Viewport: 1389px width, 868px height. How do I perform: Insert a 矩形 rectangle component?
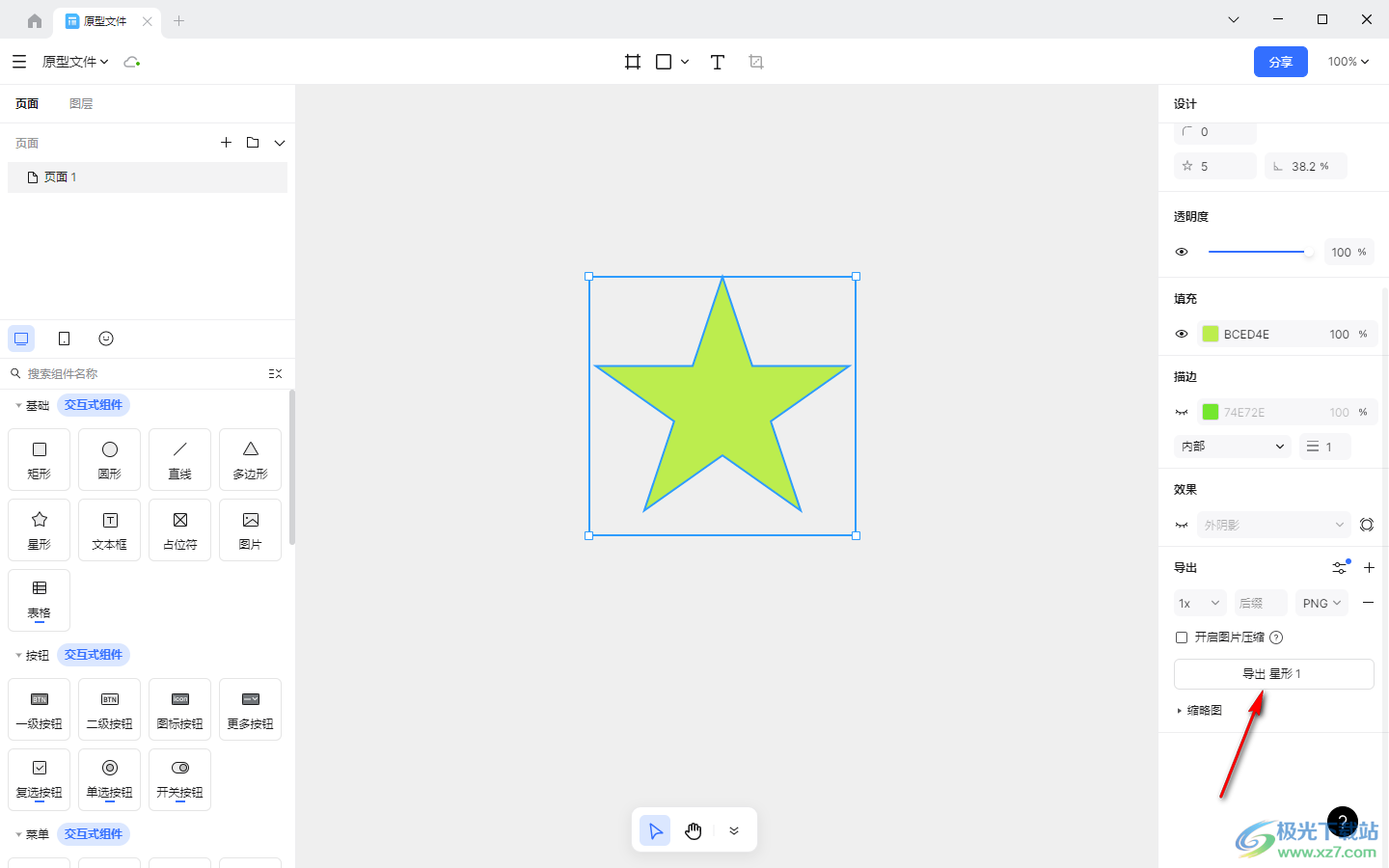(x=39, y=460)
